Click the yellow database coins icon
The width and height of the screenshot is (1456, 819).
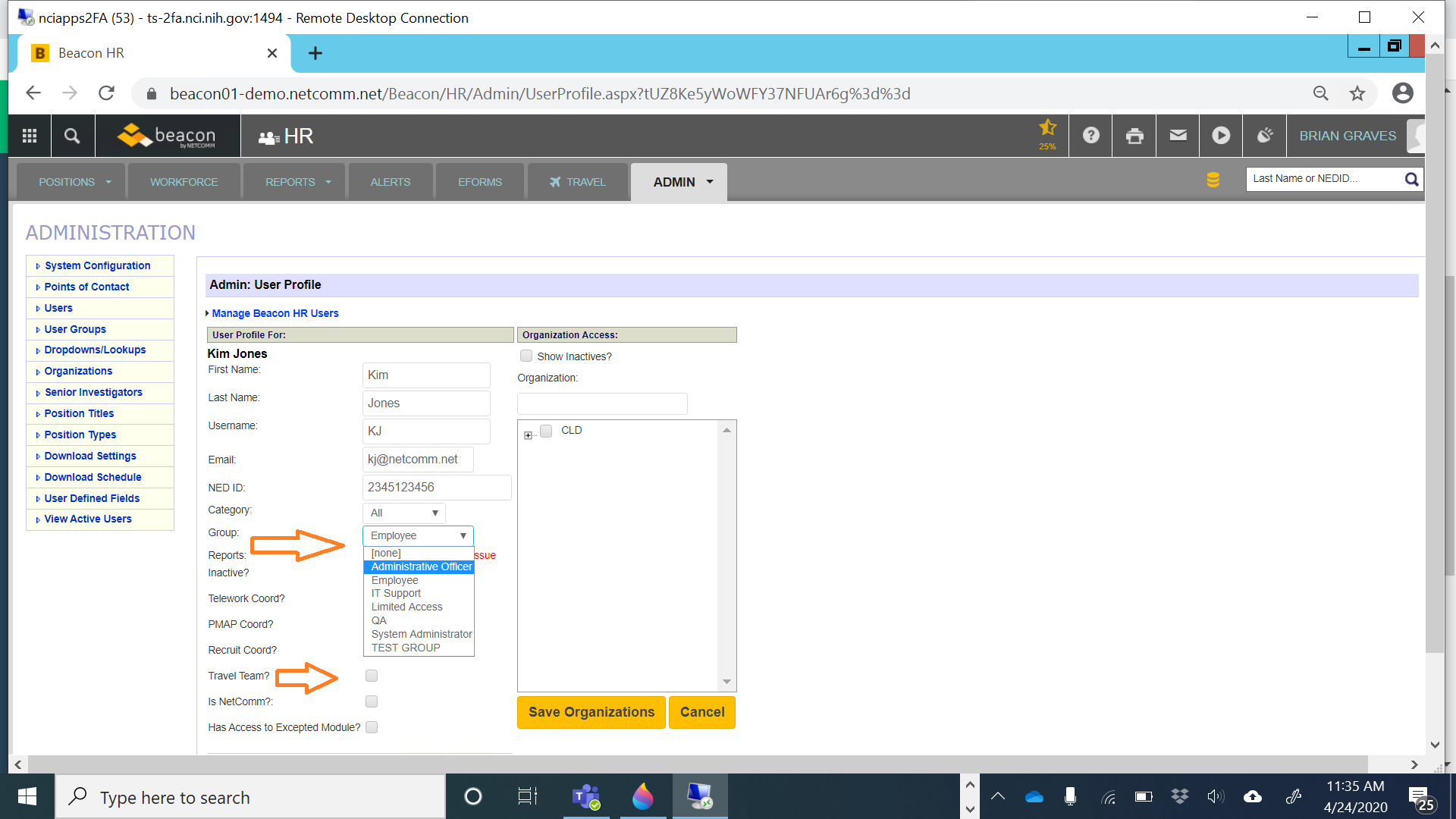[1213, 180]
